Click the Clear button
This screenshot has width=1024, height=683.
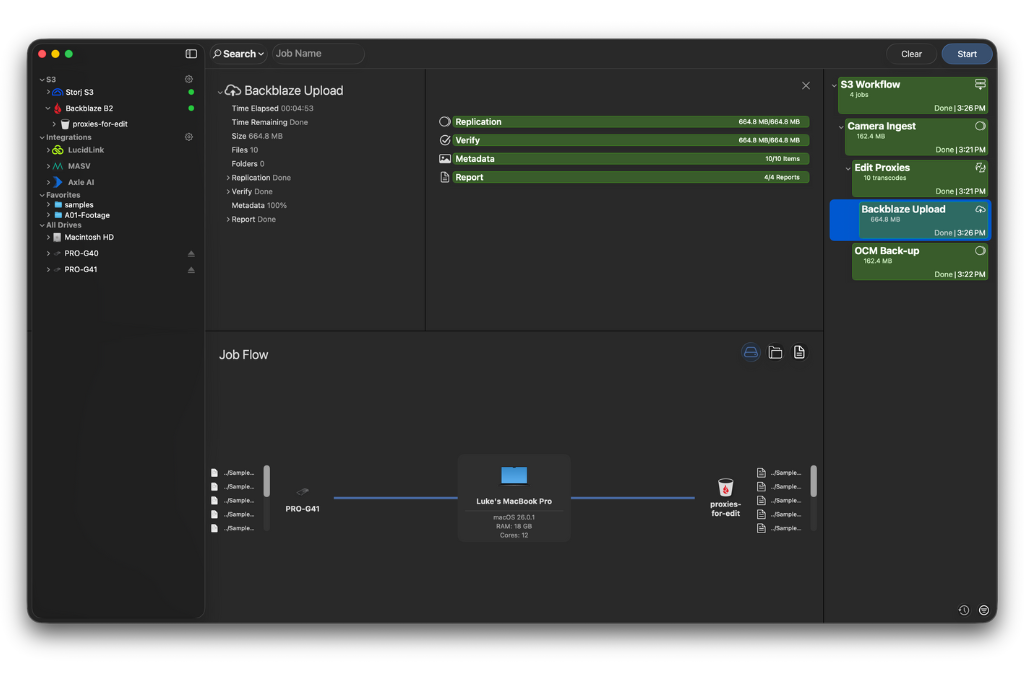[x=910, y=53]
